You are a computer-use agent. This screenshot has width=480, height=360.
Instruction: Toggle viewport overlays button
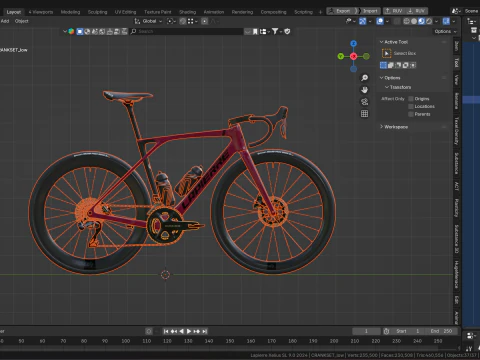(x=380, y=21)
